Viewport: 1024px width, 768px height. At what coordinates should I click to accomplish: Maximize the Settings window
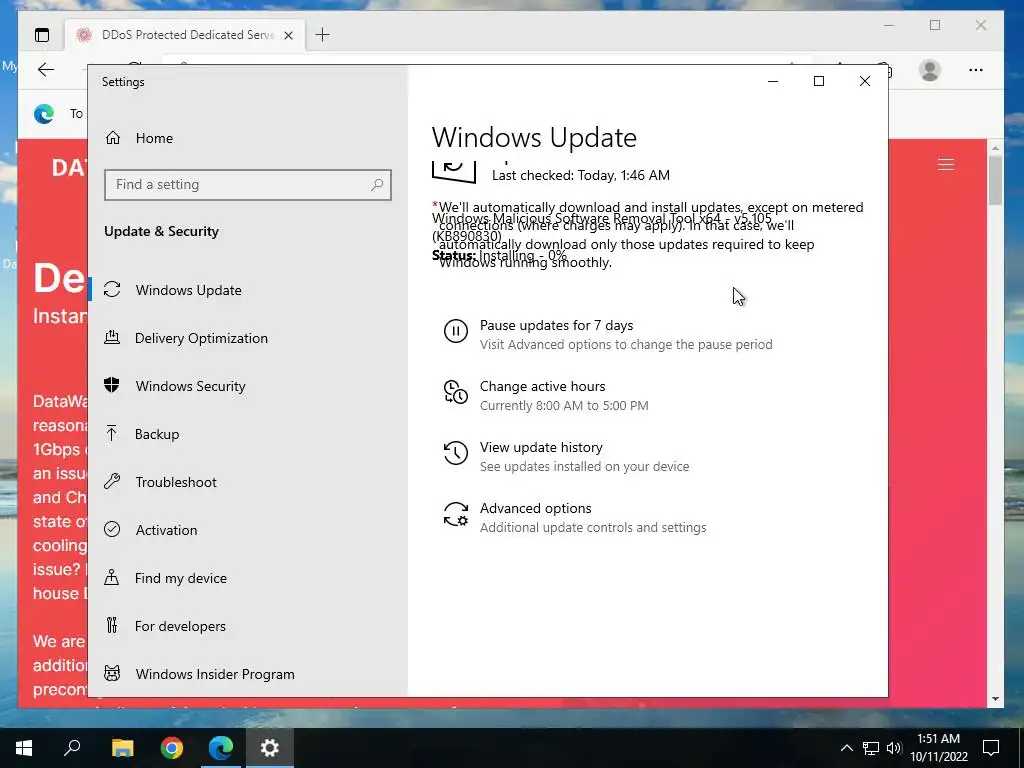pos(818,81)
